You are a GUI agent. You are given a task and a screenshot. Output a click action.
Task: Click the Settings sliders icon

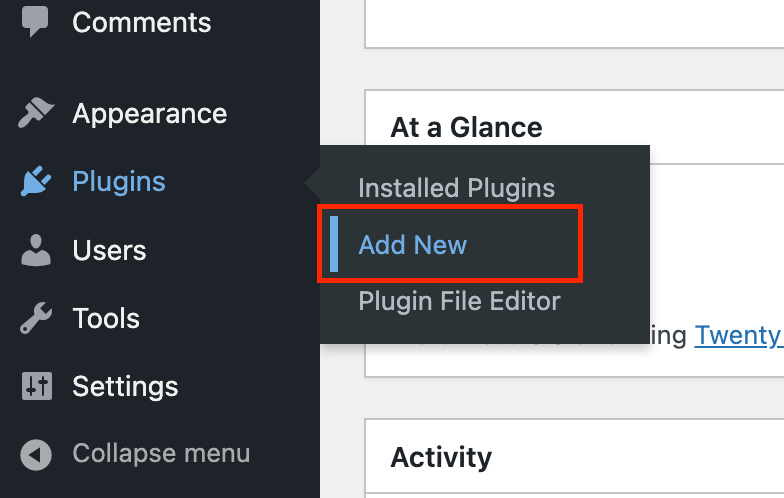pos(36,387)
